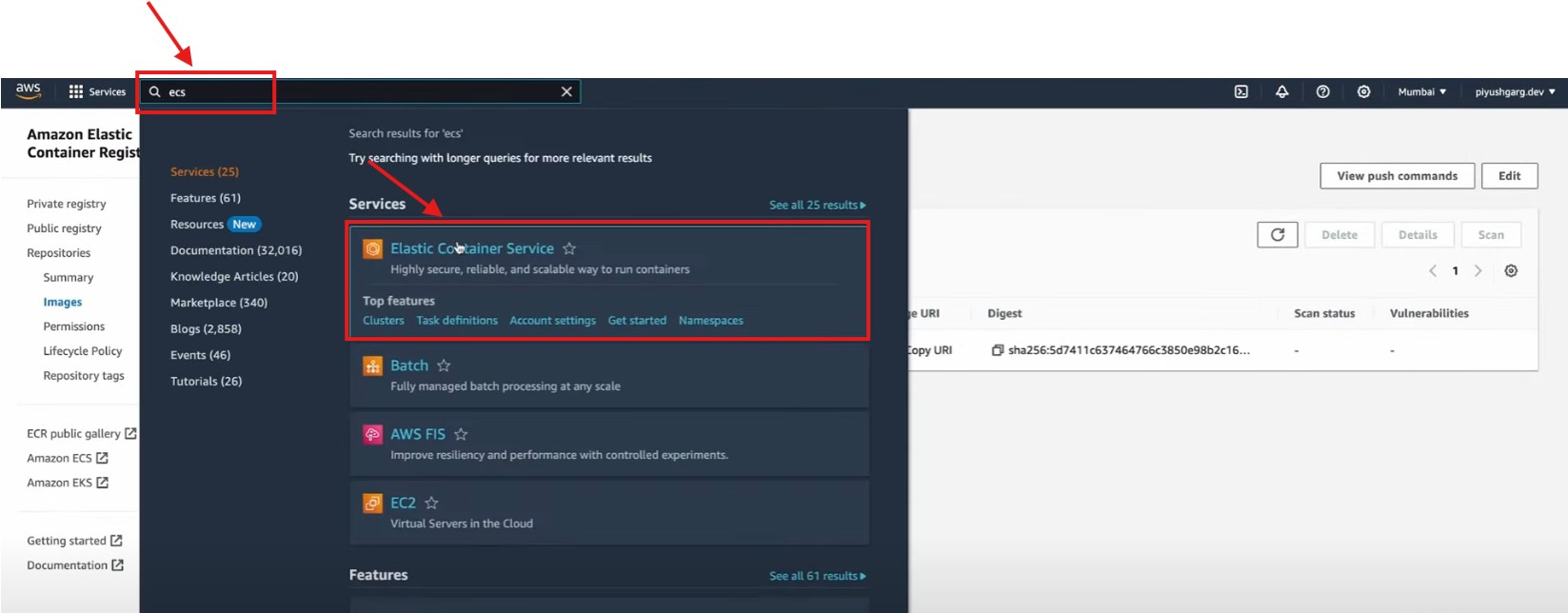1568x613 pixels.
Task: Favorite Elastic Container Service with star
Action: click(569, 248)
